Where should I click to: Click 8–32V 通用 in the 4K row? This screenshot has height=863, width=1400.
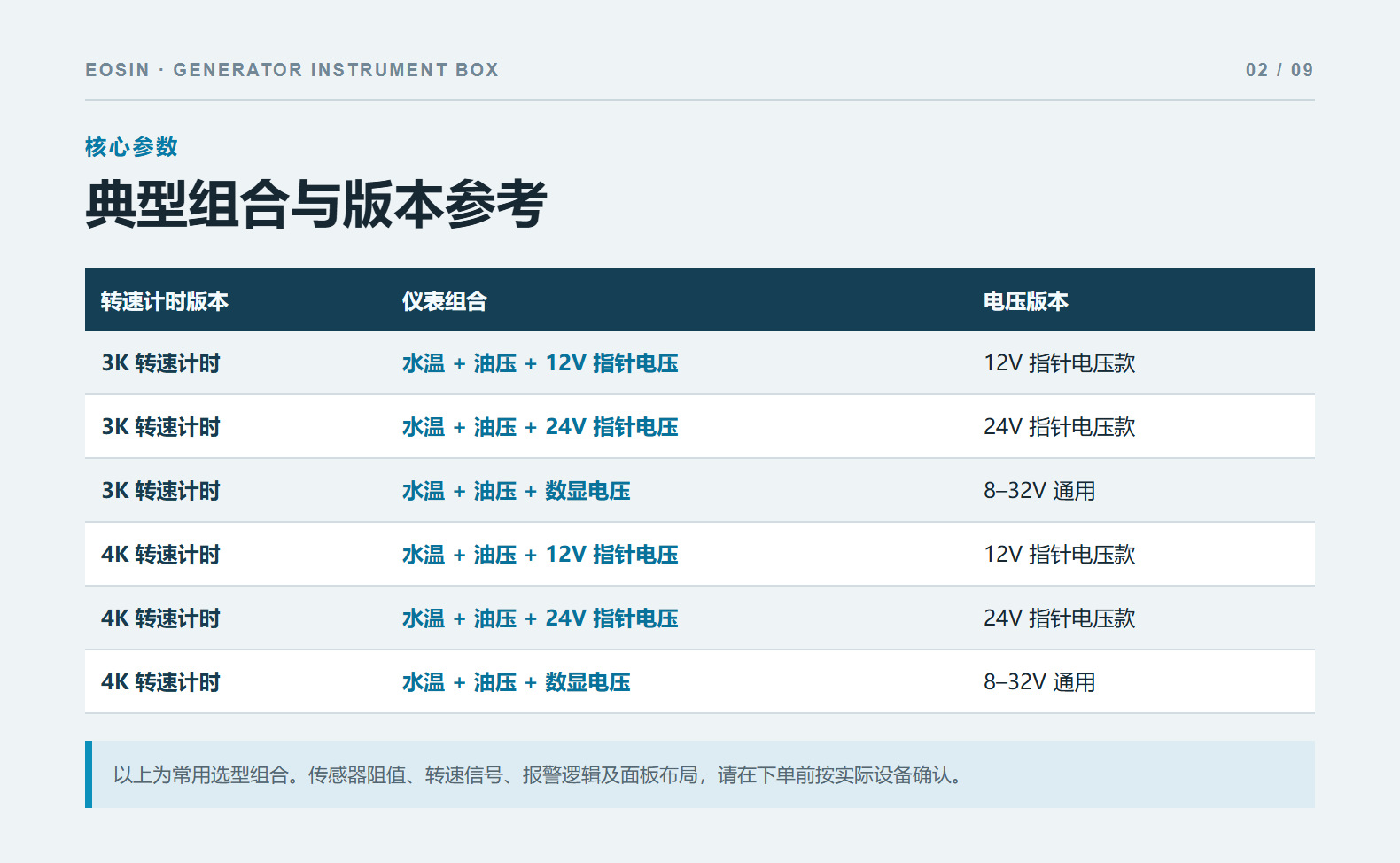point(1039,682)
